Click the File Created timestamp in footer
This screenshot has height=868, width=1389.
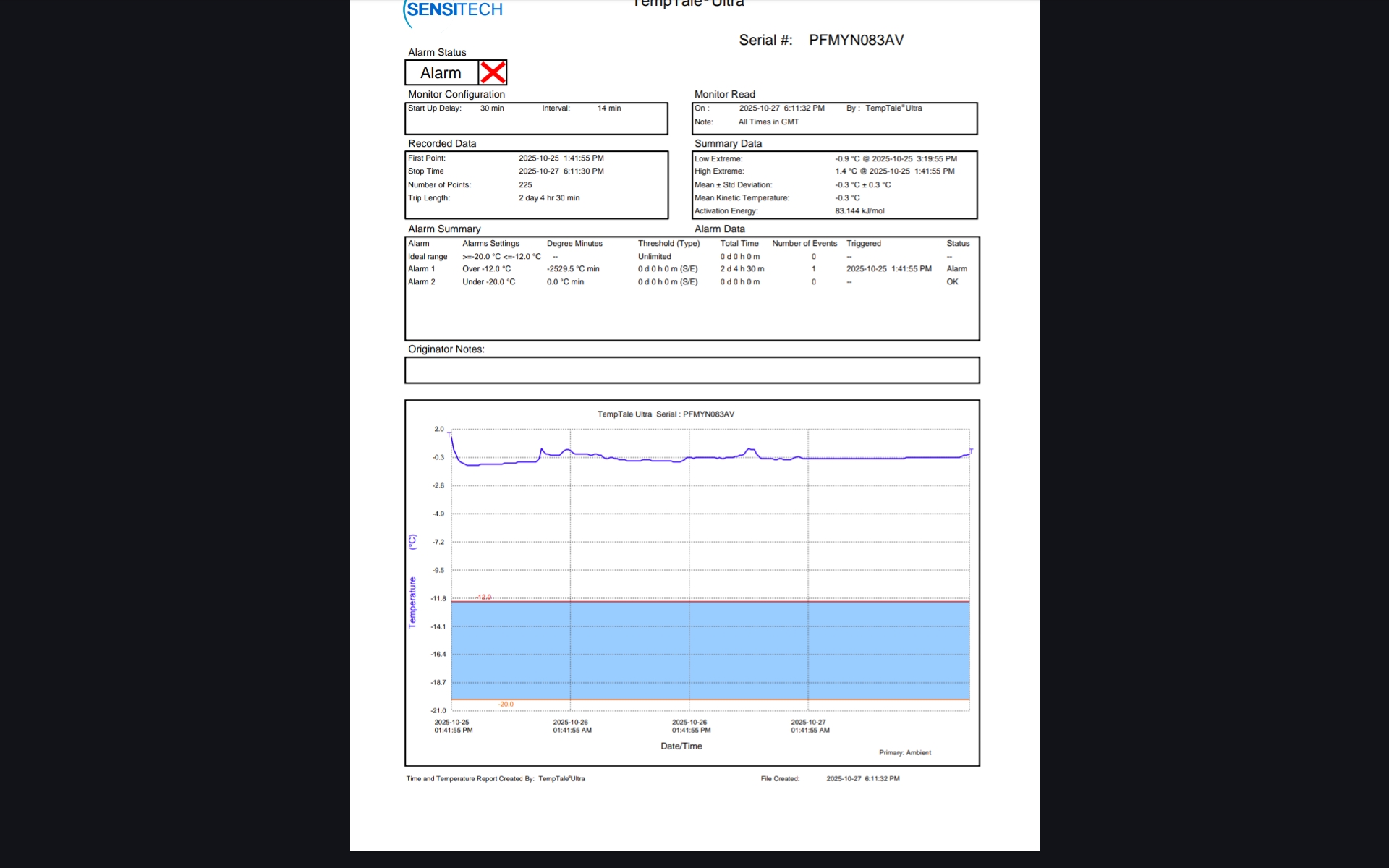coord(862,779)
